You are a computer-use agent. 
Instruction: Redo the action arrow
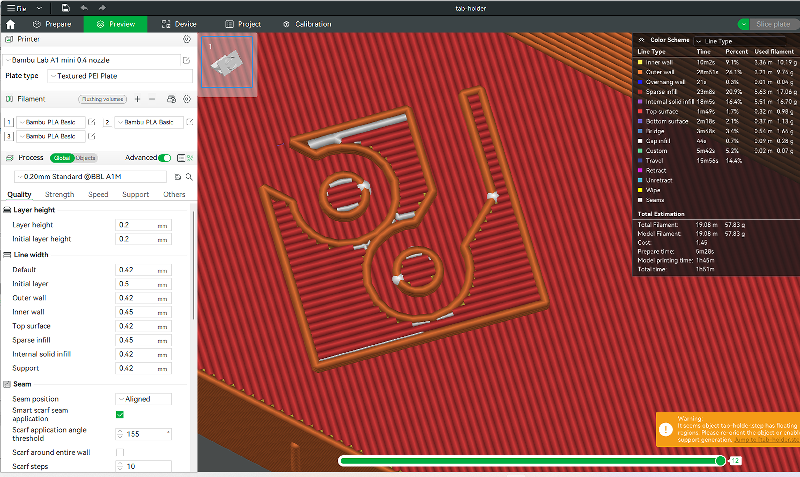coord(102,8)
